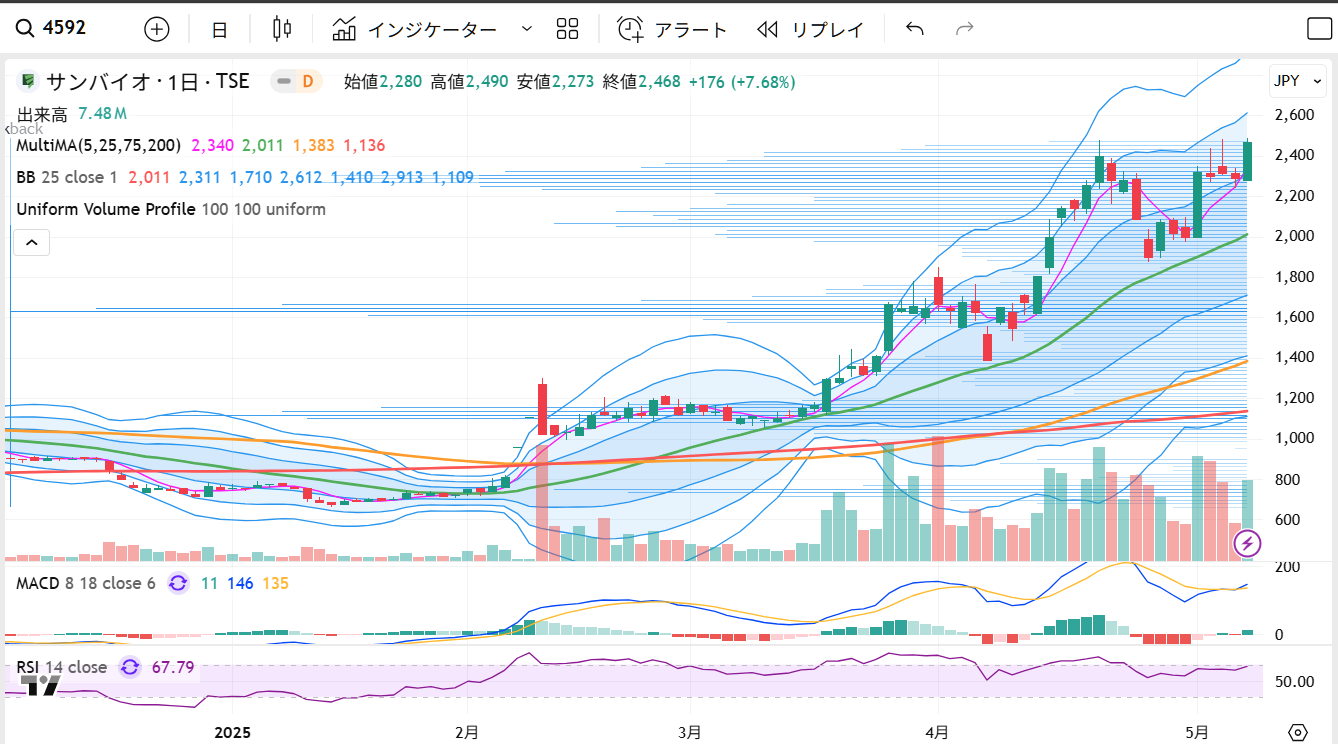
Task: Click the magenta 2,340 MA value
Action: coord(212,145)
